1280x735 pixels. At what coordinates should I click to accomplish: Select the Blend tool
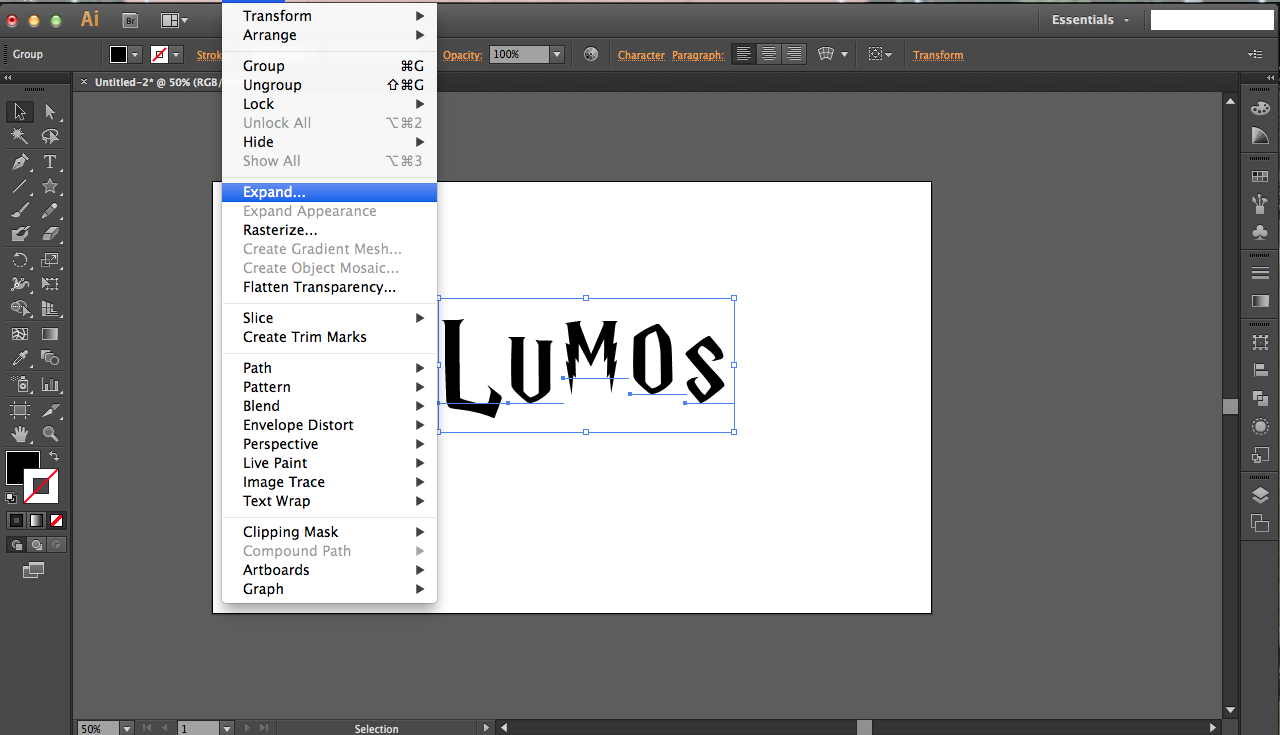pos(50,359)
